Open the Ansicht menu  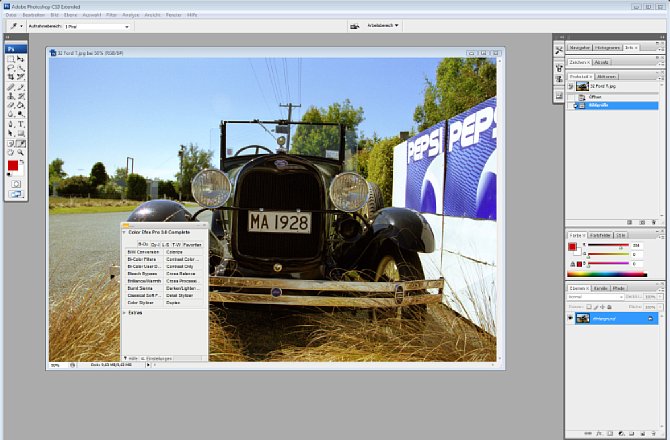click(152, 15)
